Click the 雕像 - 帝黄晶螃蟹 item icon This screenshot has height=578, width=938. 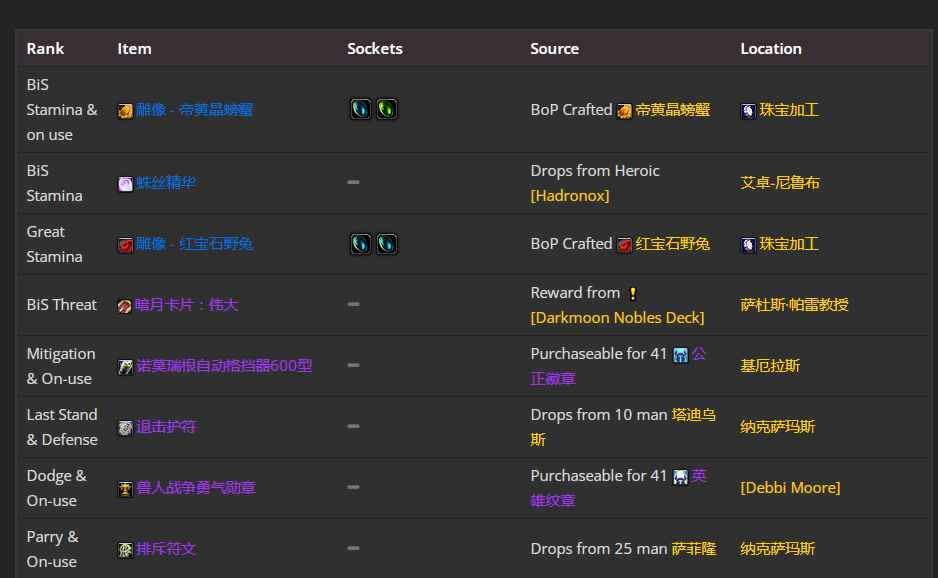125,111
